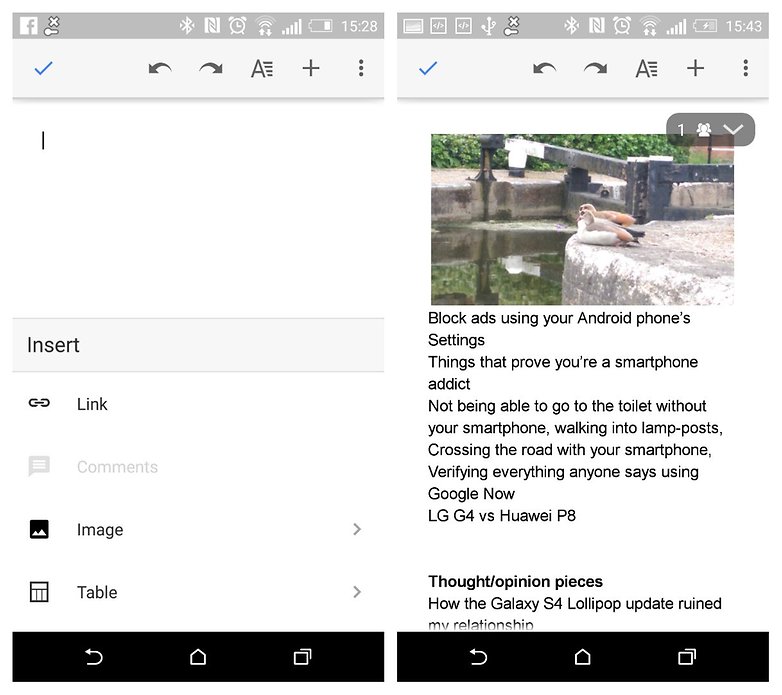Tap Android back button on right phone
Viewport: 782px width, 695px height.
pyautogui.click(x=478, y=657)
